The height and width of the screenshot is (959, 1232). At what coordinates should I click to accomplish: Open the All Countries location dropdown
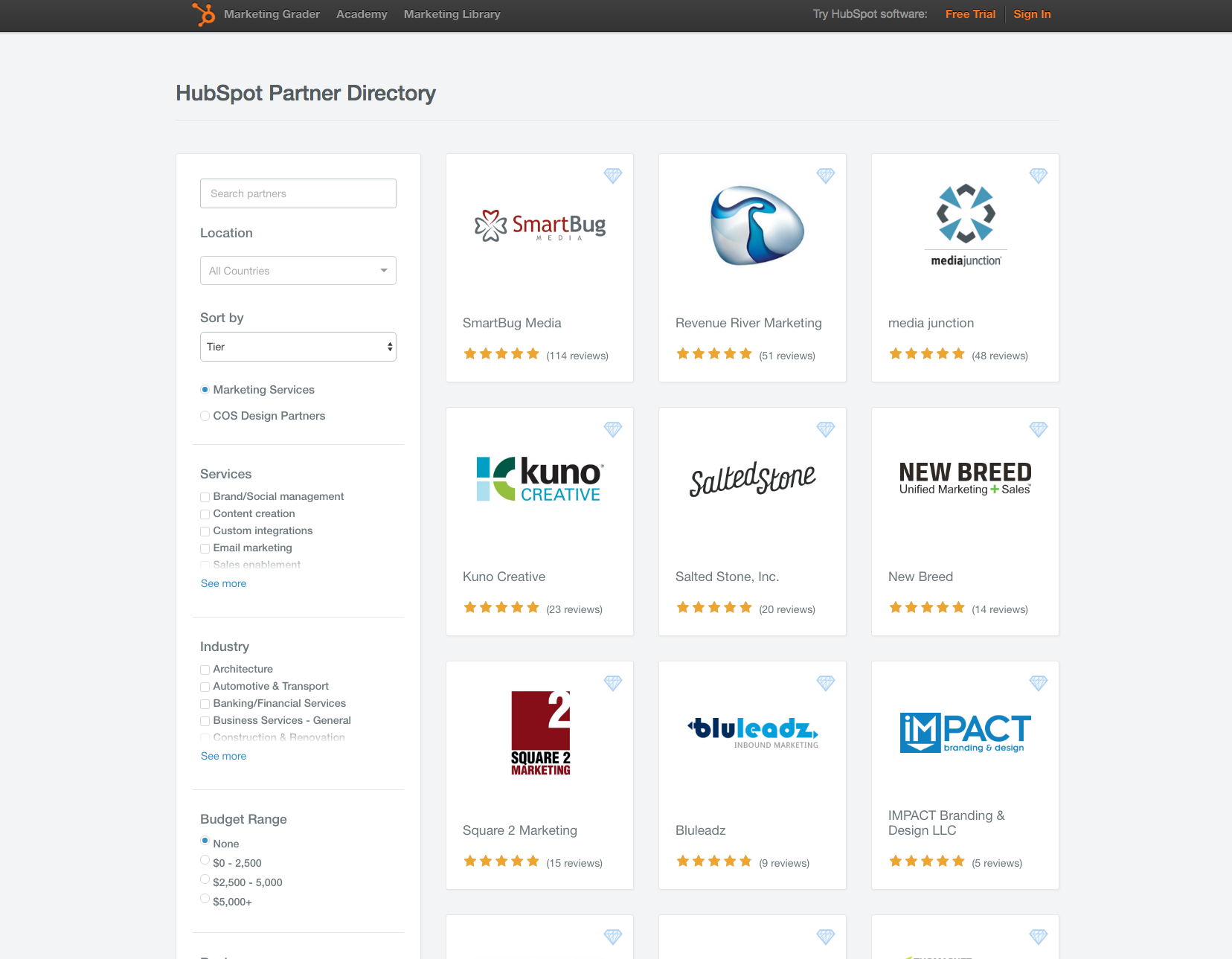(x=298, y=270)
